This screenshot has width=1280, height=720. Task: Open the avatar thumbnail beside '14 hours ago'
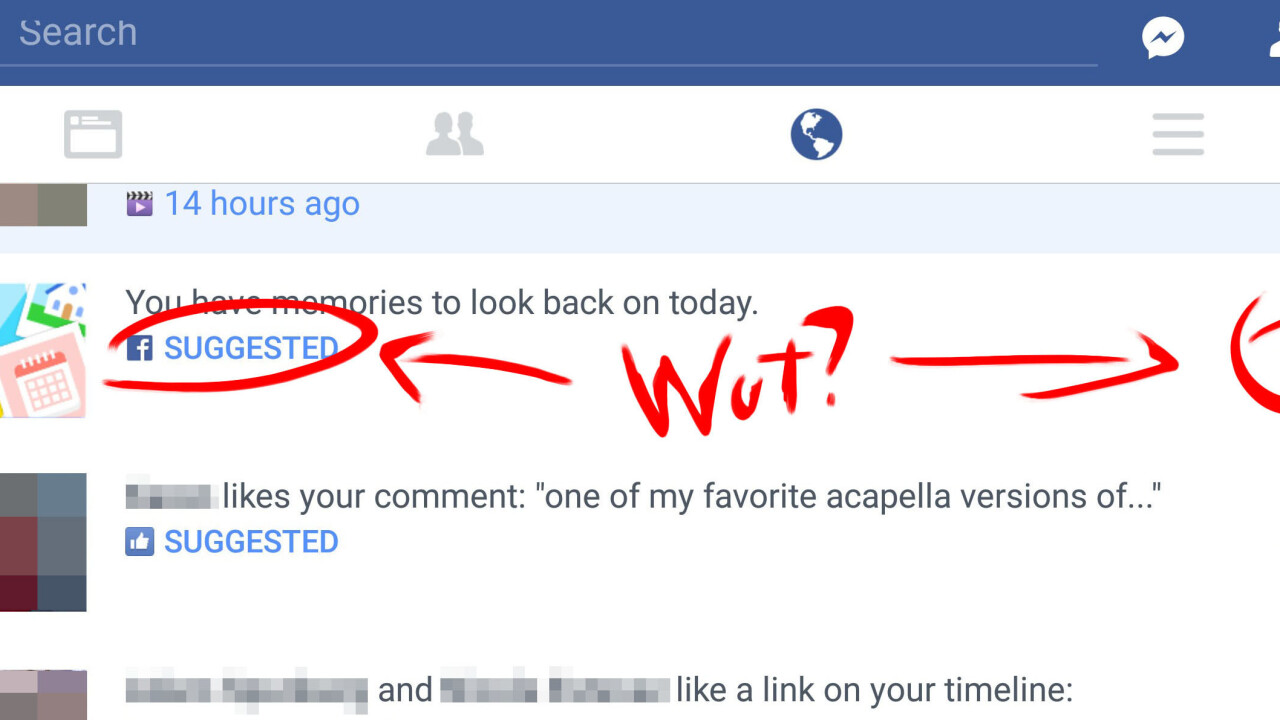point(43,205)
